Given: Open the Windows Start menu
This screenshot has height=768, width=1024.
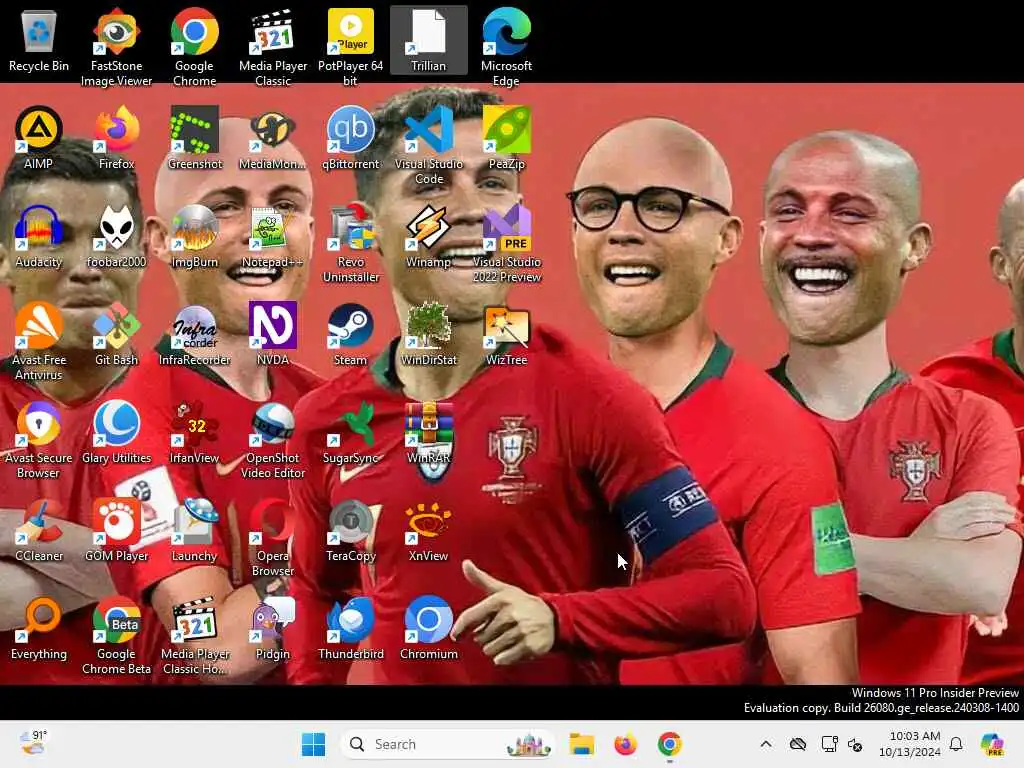Looking at the screenshot, I should [x=313, y=744].
